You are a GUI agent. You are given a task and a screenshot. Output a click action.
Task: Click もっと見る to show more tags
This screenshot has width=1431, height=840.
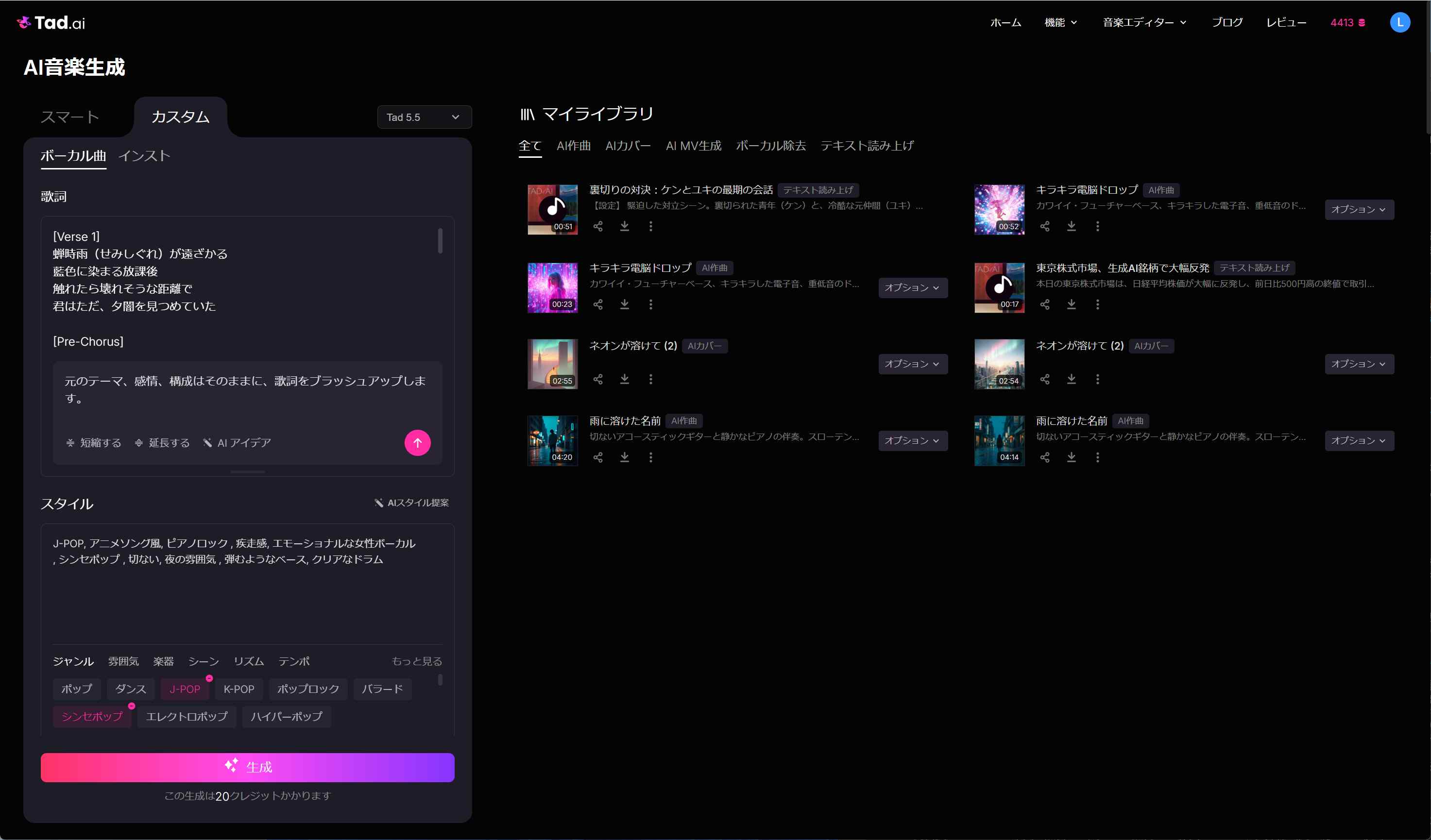[x=417, y=661]
